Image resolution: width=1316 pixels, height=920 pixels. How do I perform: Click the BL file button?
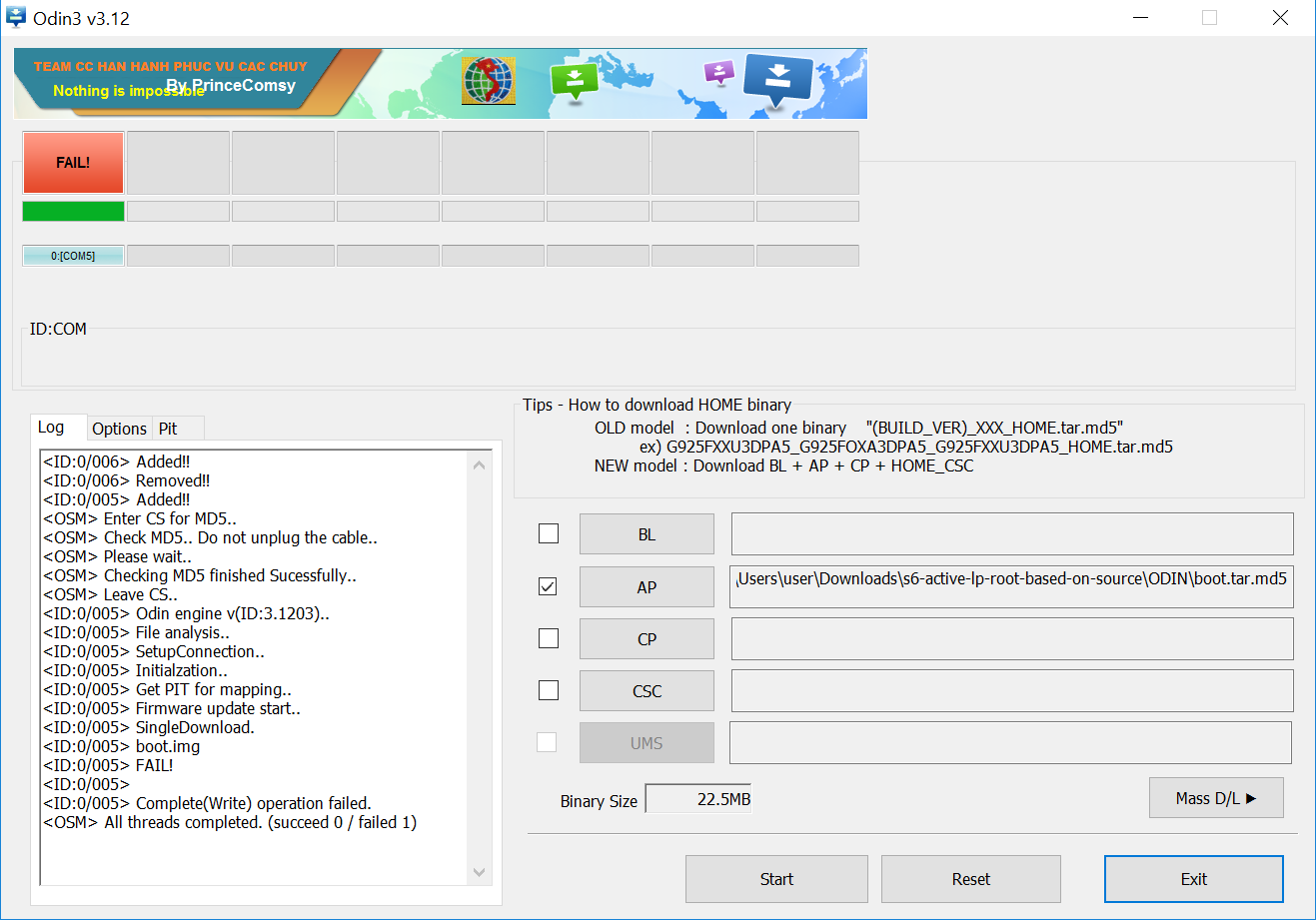click(x=647, y=534)
